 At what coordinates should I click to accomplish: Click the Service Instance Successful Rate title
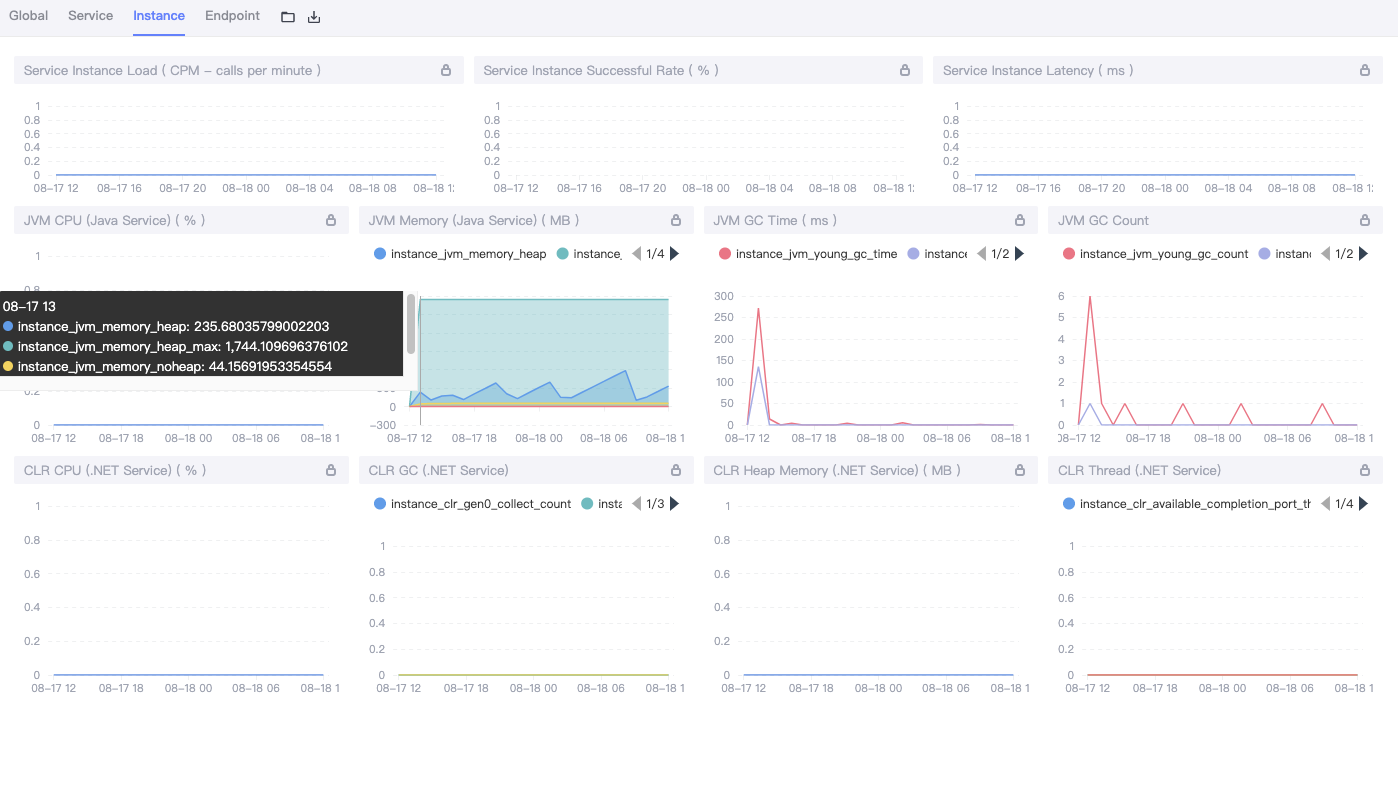pyautogui.click(x=601, y=70)
